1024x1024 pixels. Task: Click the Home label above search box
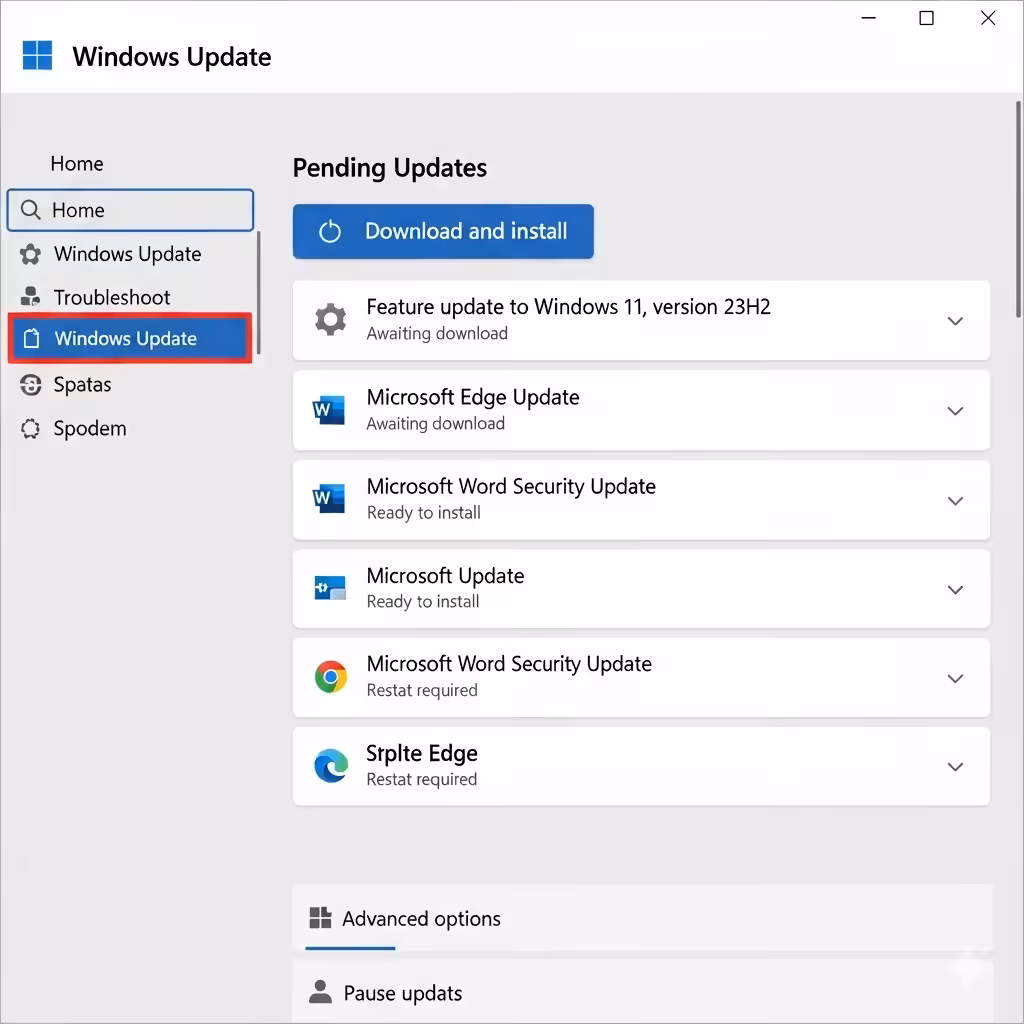(77, 163)
